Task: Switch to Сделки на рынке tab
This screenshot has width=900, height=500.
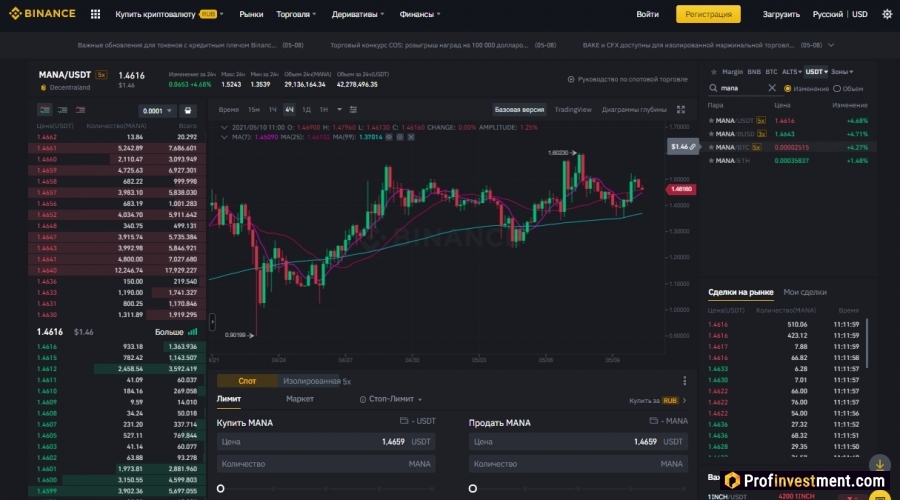Action: tap(740, 292)
